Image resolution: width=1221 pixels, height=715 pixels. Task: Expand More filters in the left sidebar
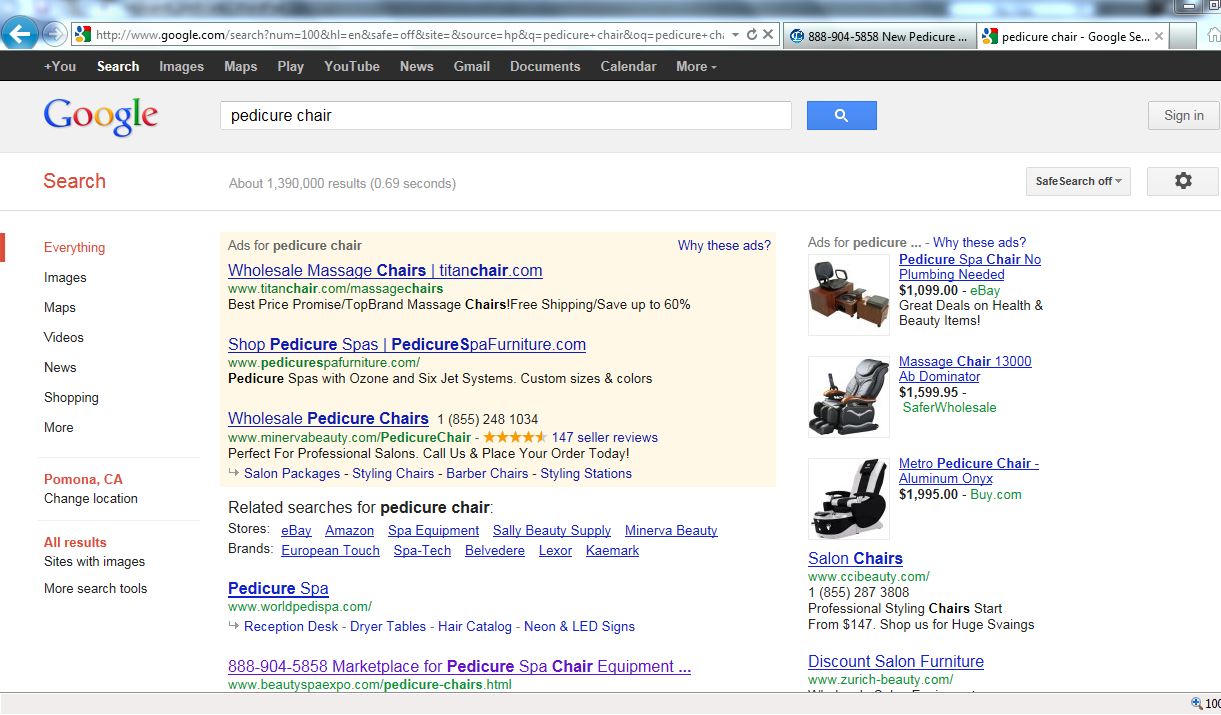[59, 427]
